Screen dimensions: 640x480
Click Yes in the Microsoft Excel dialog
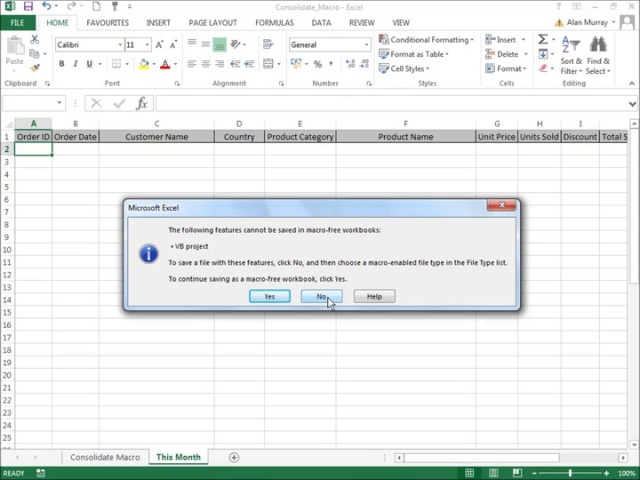(270, 296)
